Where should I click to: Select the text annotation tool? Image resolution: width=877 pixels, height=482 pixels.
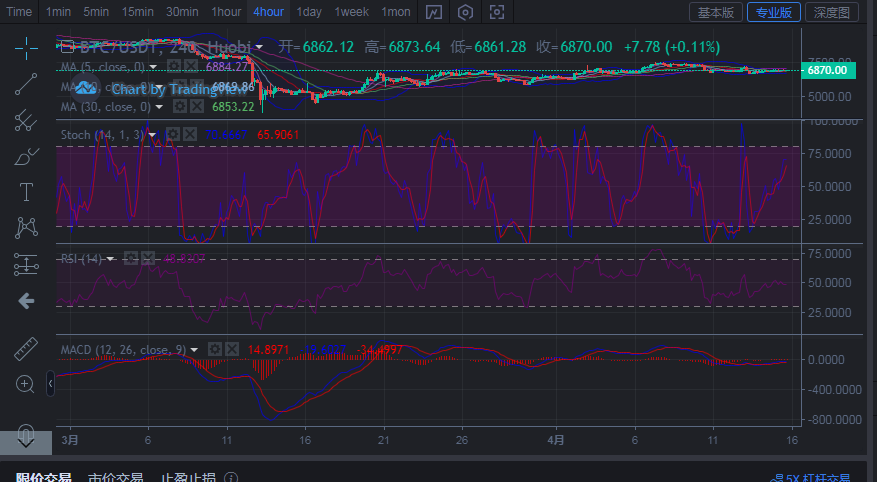click(x=26, y=191)
